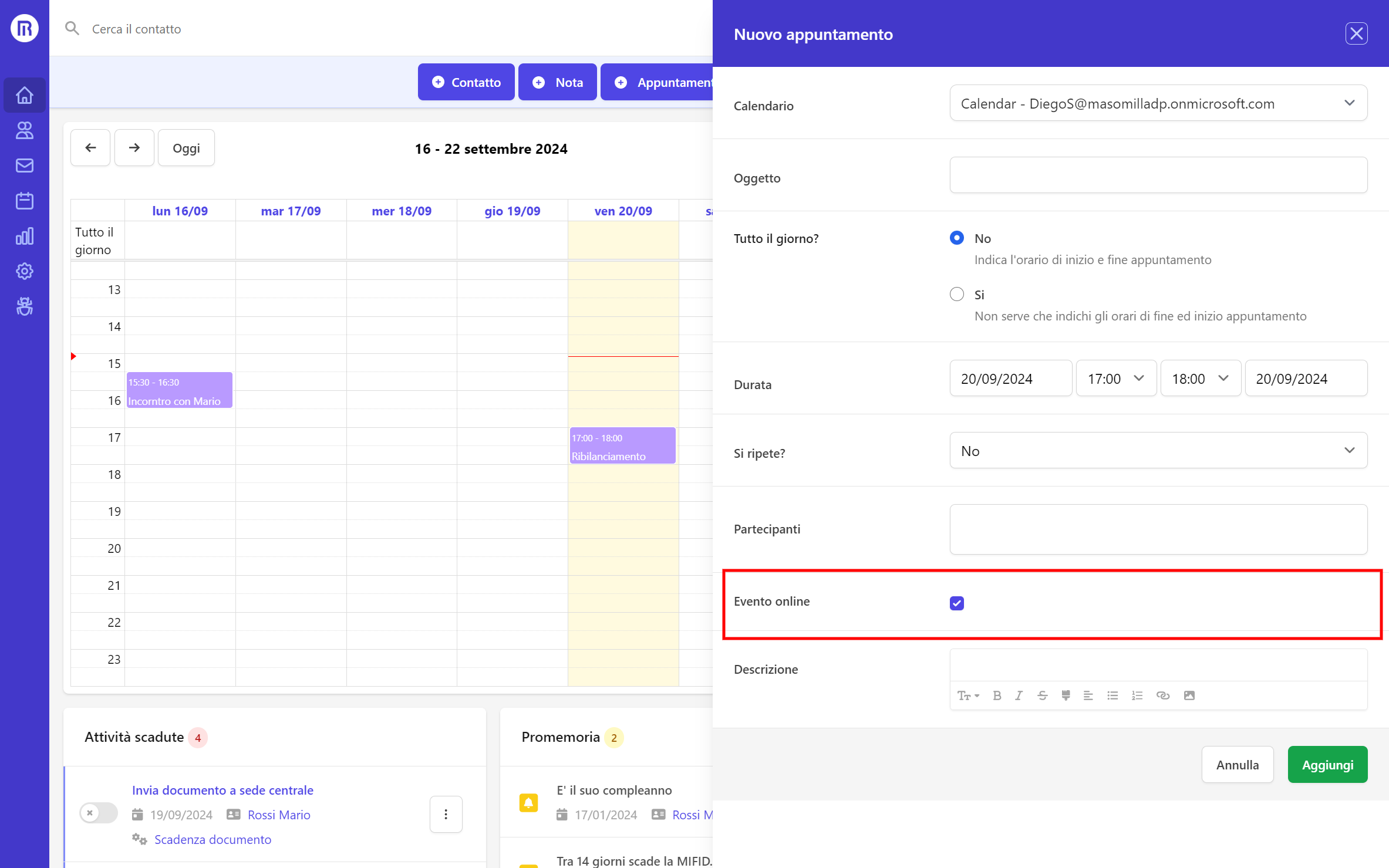Uncheck the Evento online checkbox

point(956,603)
